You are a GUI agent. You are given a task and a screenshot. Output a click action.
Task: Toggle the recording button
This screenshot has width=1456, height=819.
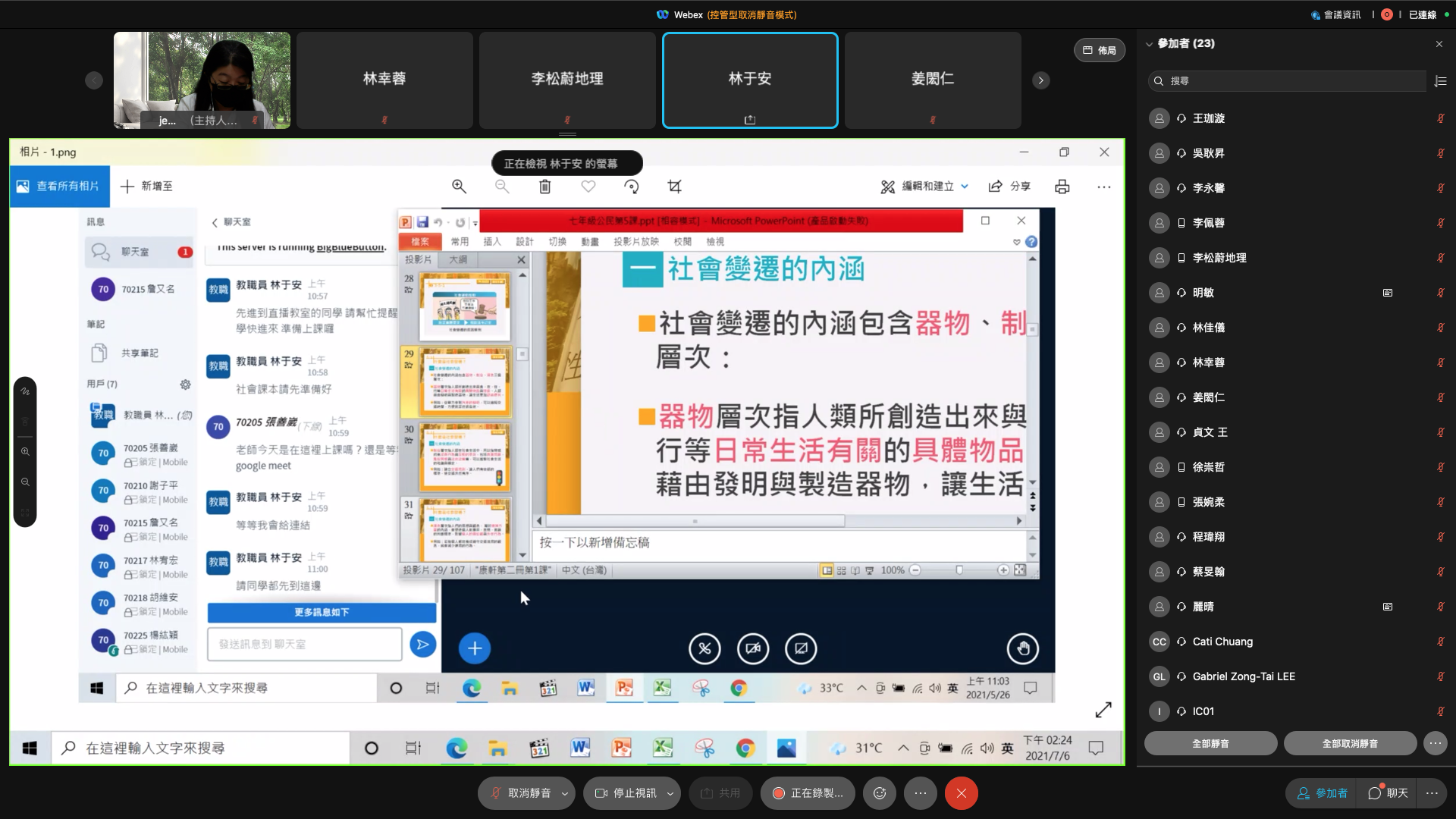[808, 793]
